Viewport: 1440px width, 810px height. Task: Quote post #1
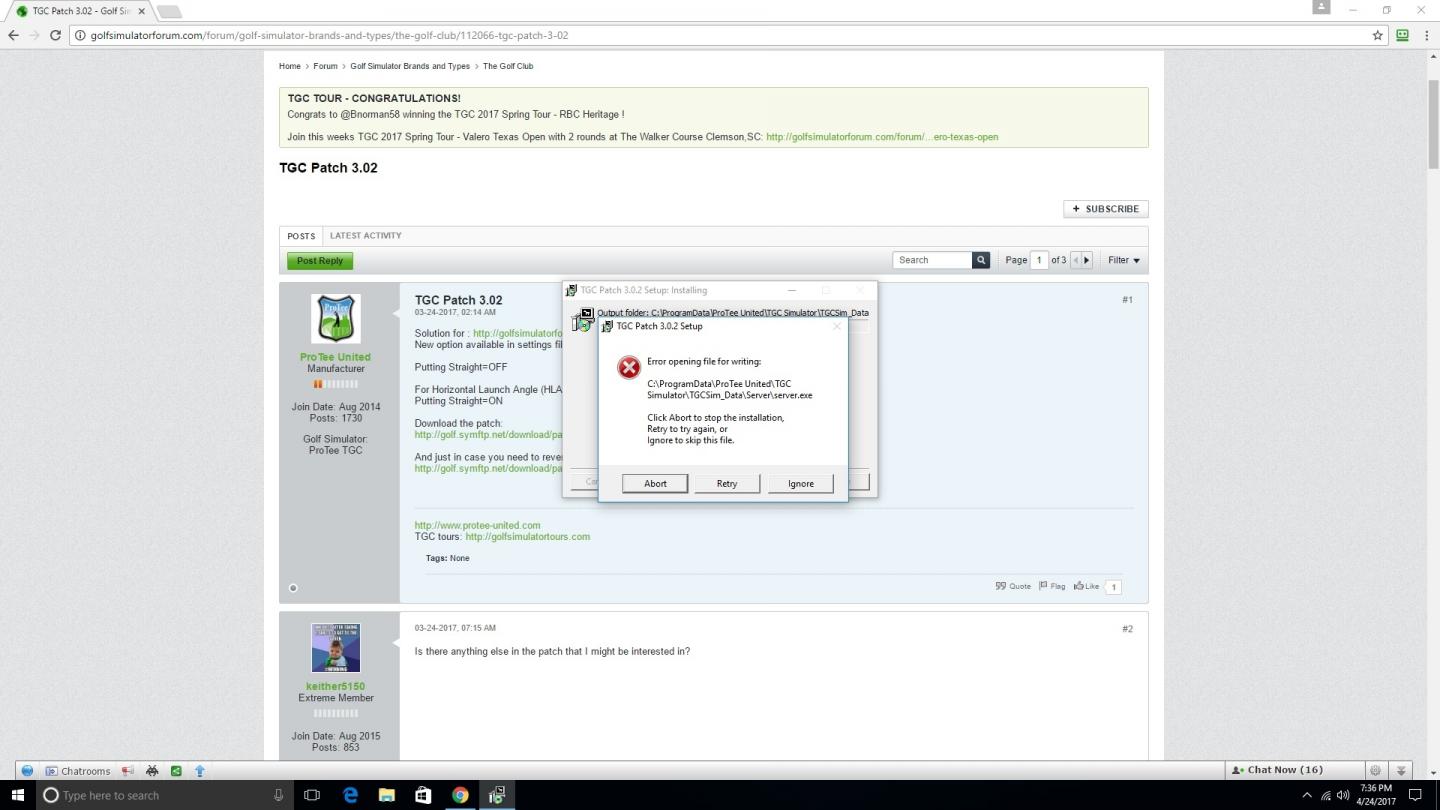[x=1013, y=586]
